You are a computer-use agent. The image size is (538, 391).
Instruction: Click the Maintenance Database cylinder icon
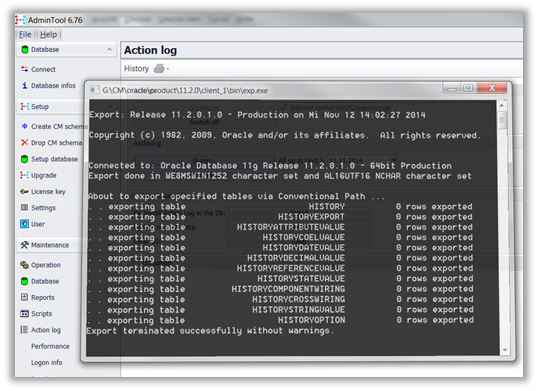(24, 281)
